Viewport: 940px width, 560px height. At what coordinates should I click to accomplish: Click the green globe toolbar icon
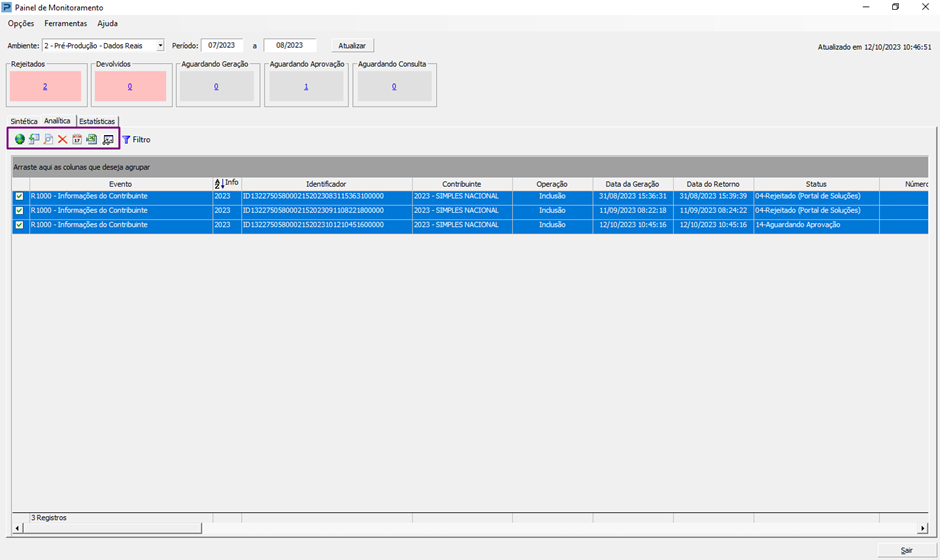click(20, 139)
